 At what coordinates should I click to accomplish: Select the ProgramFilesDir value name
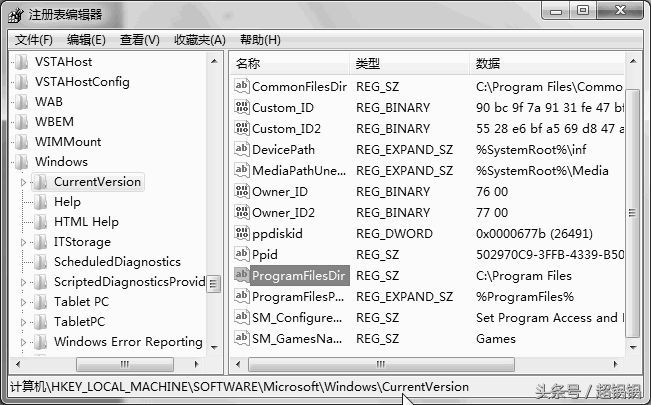click(x=299, y=276)
